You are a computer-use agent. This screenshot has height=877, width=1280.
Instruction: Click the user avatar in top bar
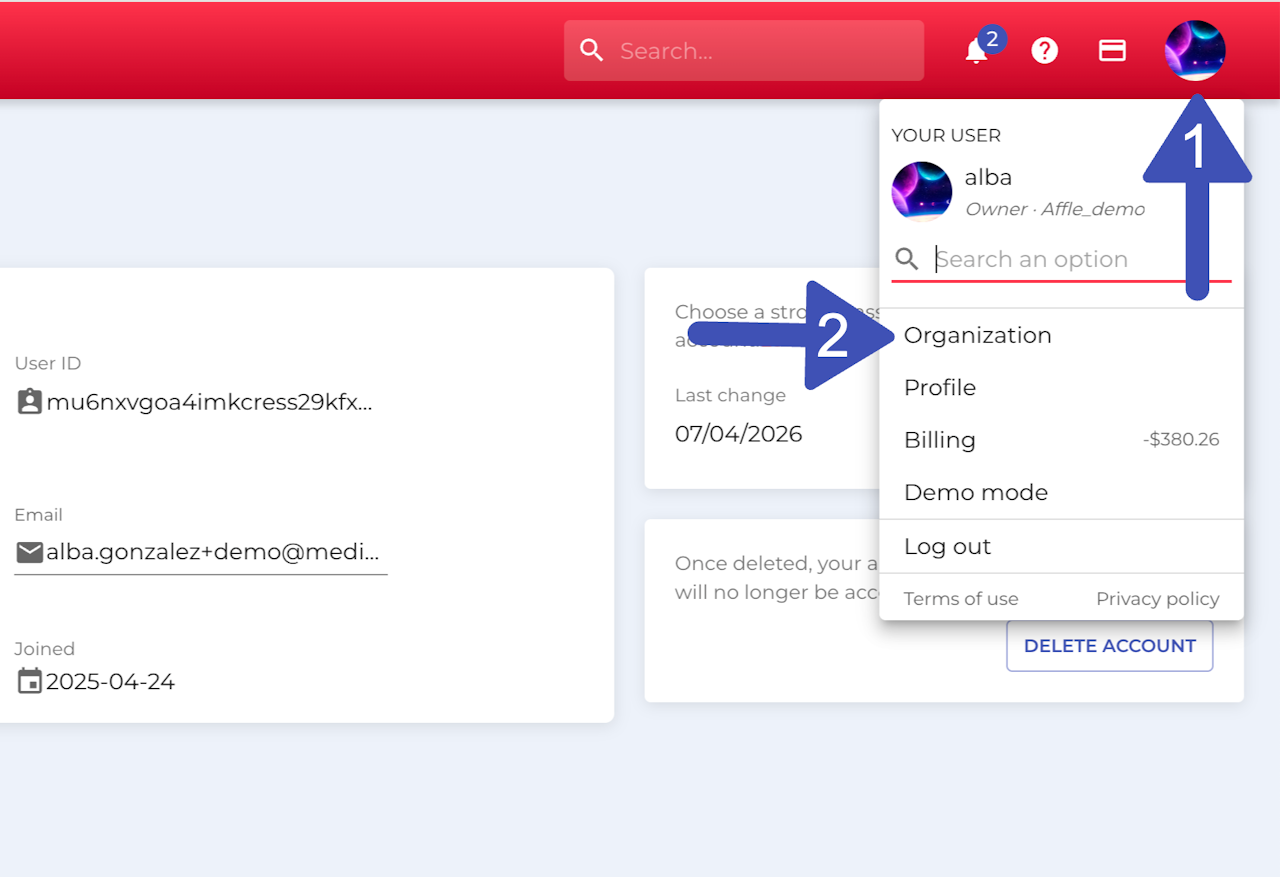click(1195, 51)
